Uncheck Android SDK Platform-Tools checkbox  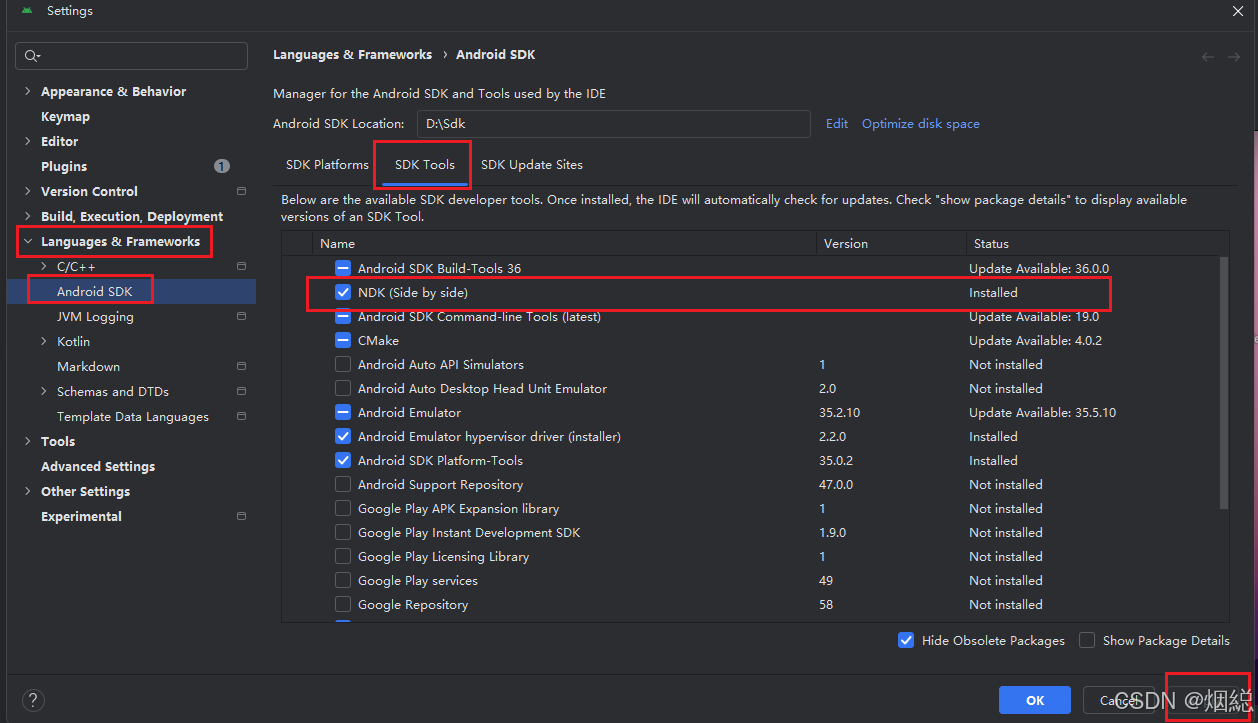pos(343,460)
